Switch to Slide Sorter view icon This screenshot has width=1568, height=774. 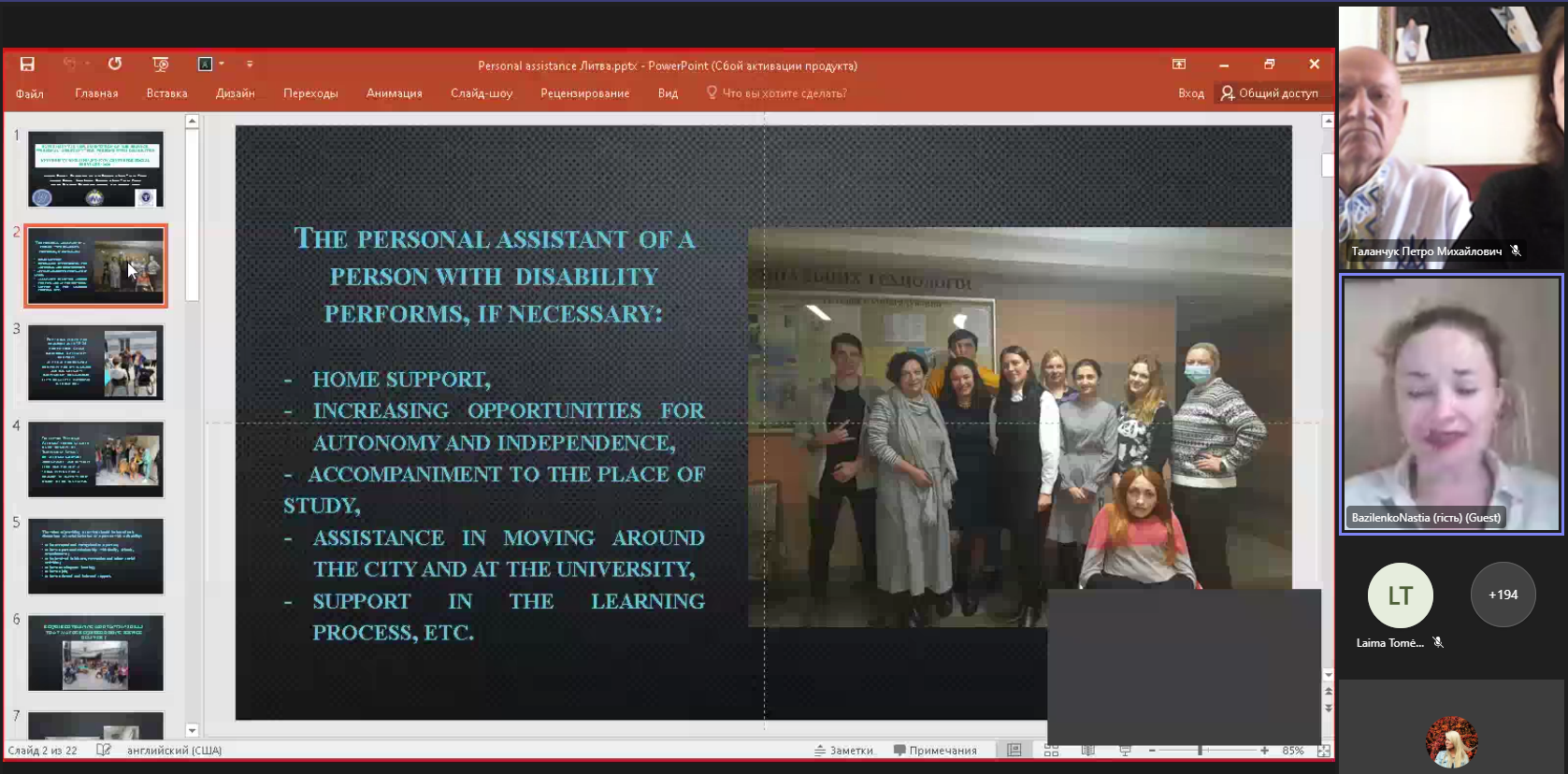coord(1051,751)
